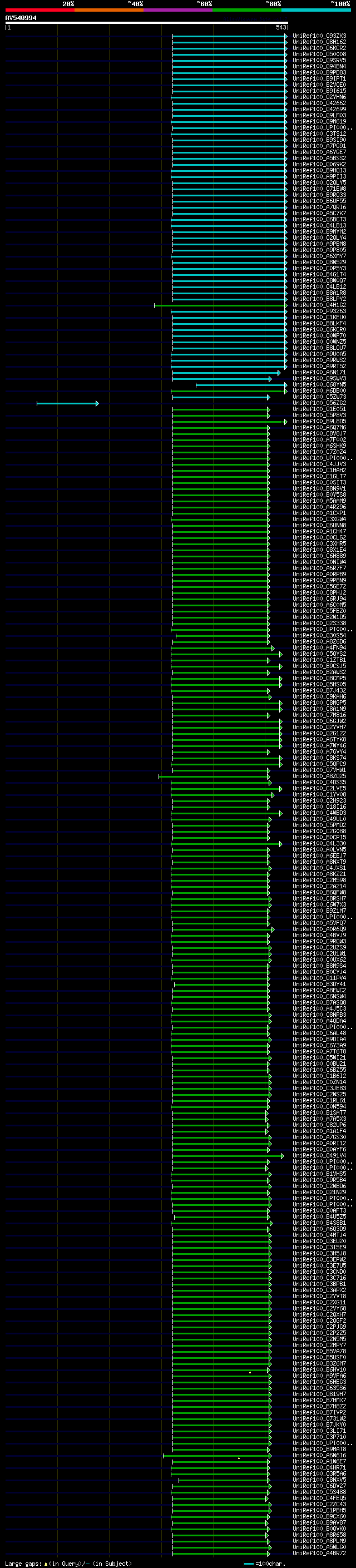
Task: Open hit UniRef100_A6DB00
Action: tap(319, 391)
